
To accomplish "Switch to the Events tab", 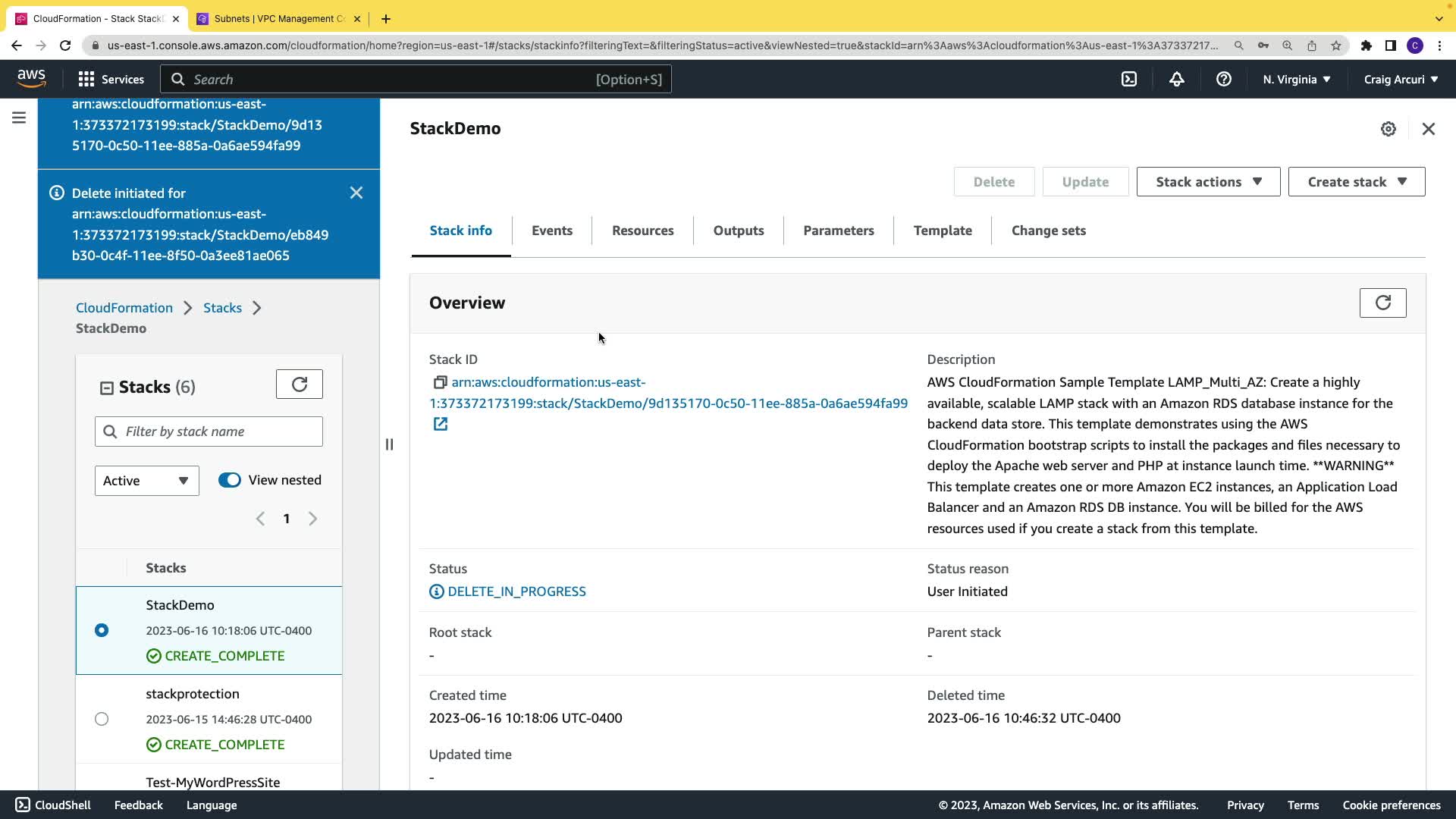I will pyautogui.click(x=551, y=231).
